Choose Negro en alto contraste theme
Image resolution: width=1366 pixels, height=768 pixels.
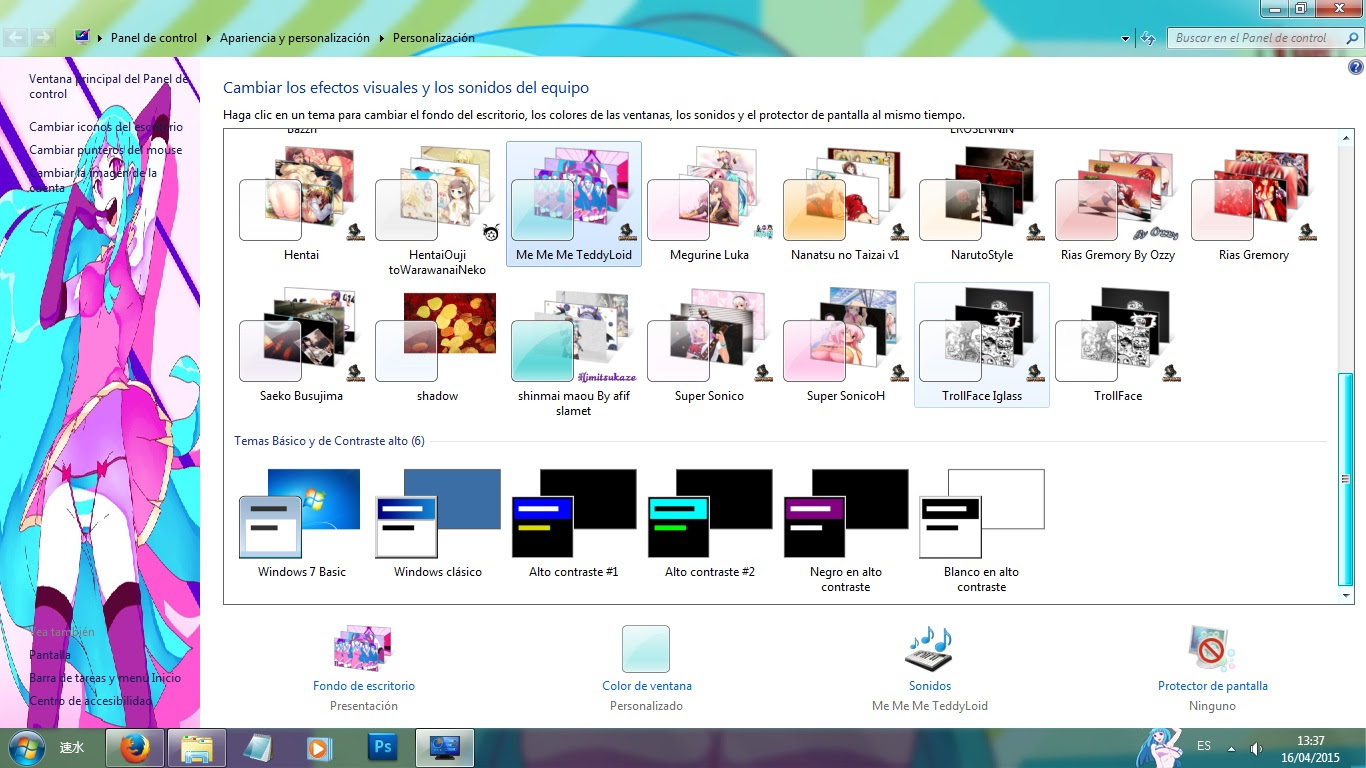(x=846, y=529)
